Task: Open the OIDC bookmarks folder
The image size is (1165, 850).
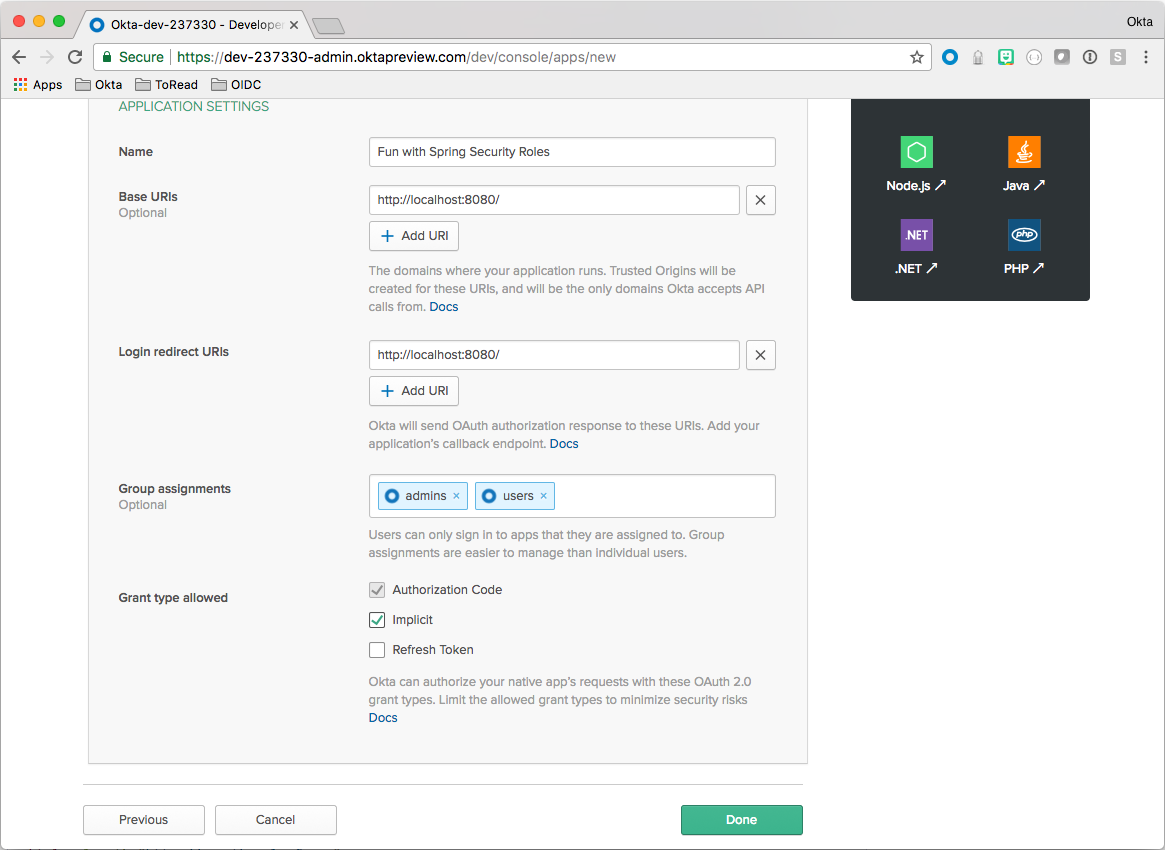Action: click(236, 85)
